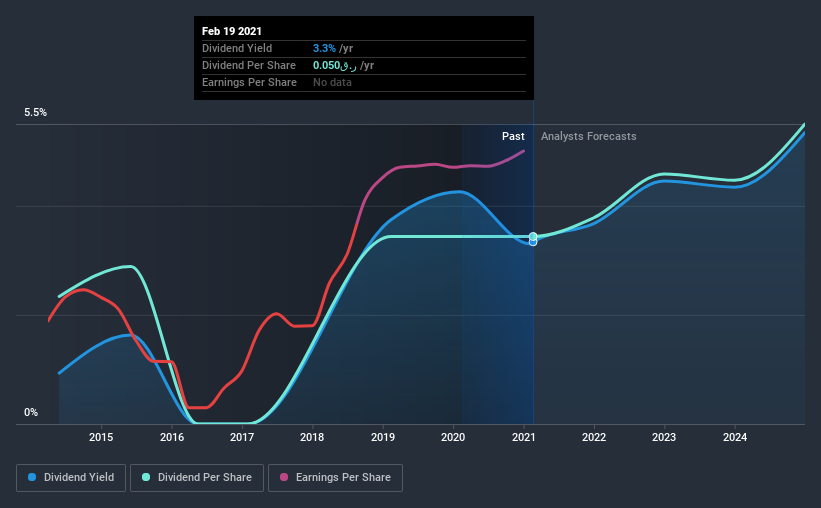This screenshot has width=821, height=508.
Task: Toggle the Earnings Per Share legend button
Action: click(335, 478)
